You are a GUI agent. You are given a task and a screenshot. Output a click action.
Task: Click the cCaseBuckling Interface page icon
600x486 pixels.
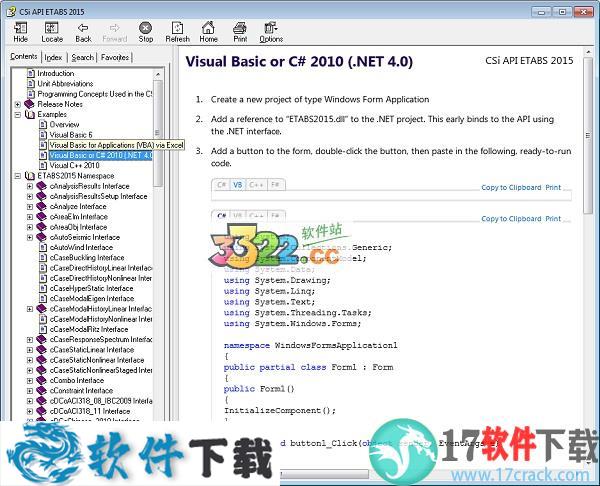tap(43, 258)
